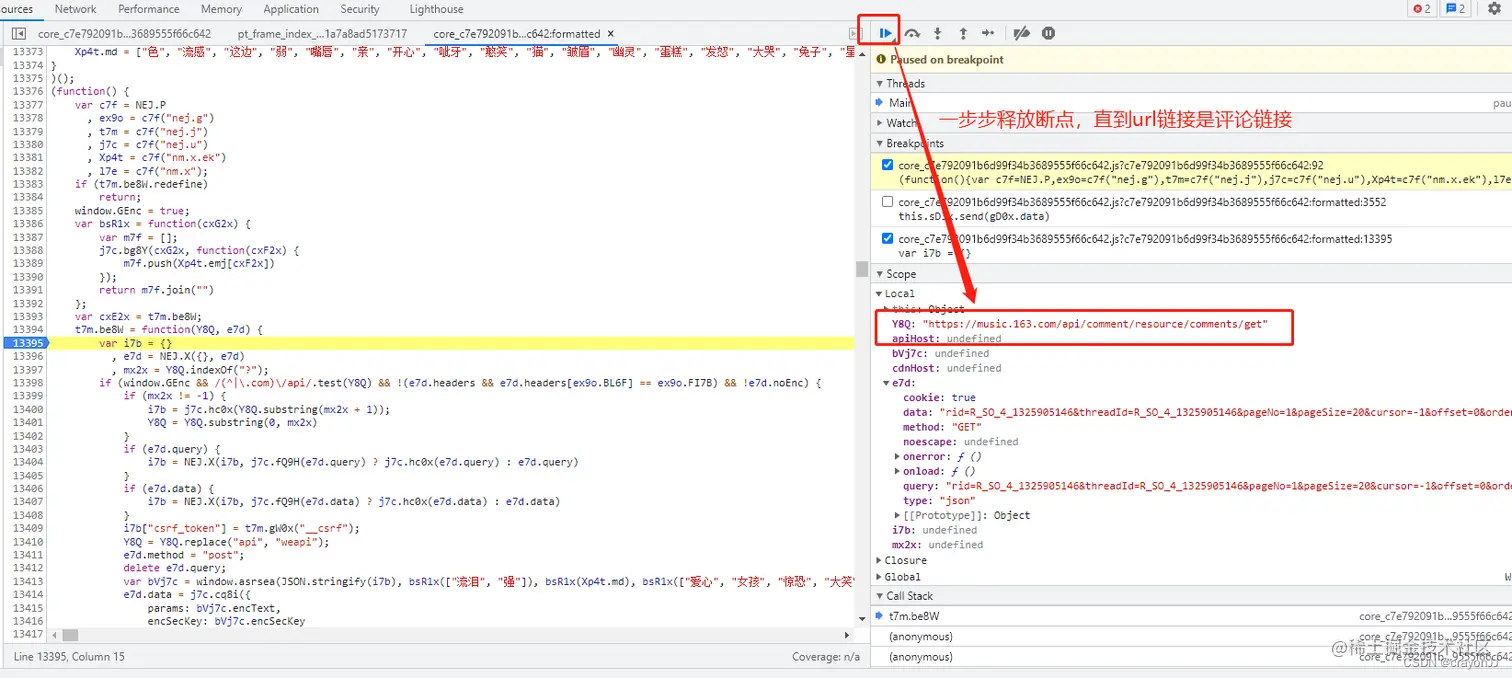1512x678 pixels.
Task: Step over next function call
Action: click(912, 33)
